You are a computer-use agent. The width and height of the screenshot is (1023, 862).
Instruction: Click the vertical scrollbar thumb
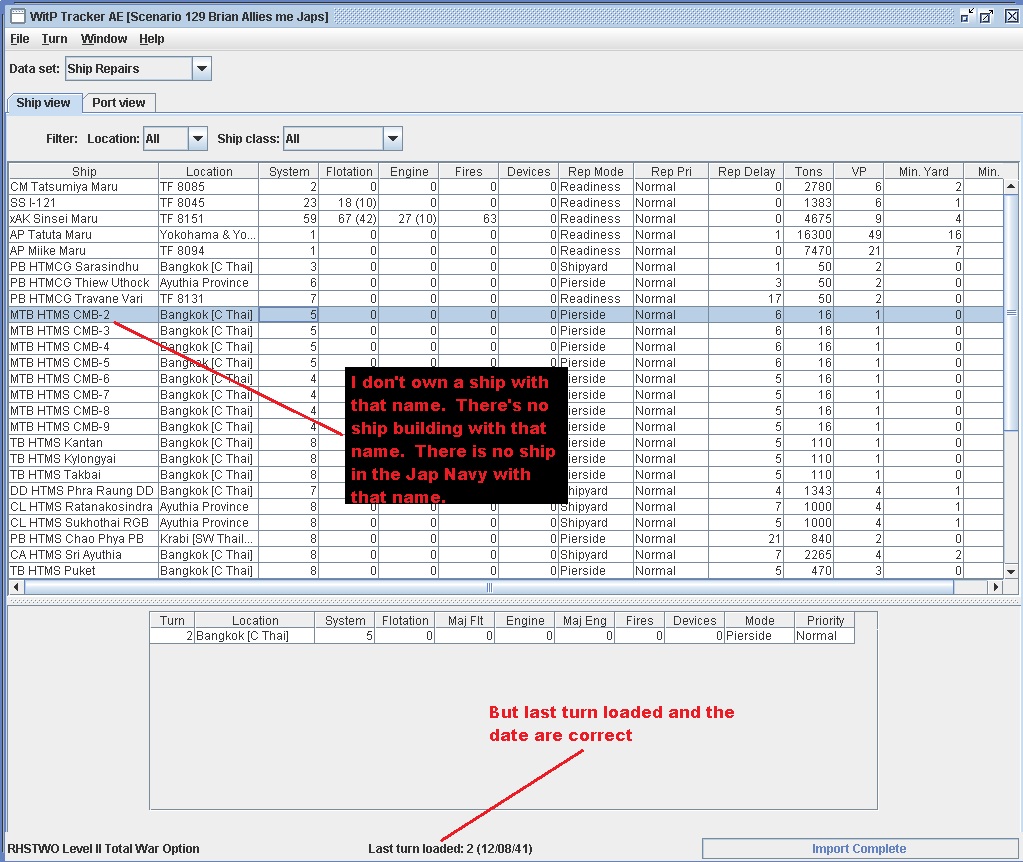[1011, 312]
